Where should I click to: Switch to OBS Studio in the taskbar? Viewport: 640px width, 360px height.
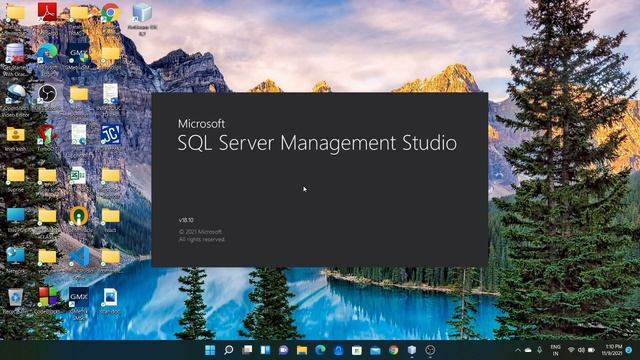coord(430,350)
